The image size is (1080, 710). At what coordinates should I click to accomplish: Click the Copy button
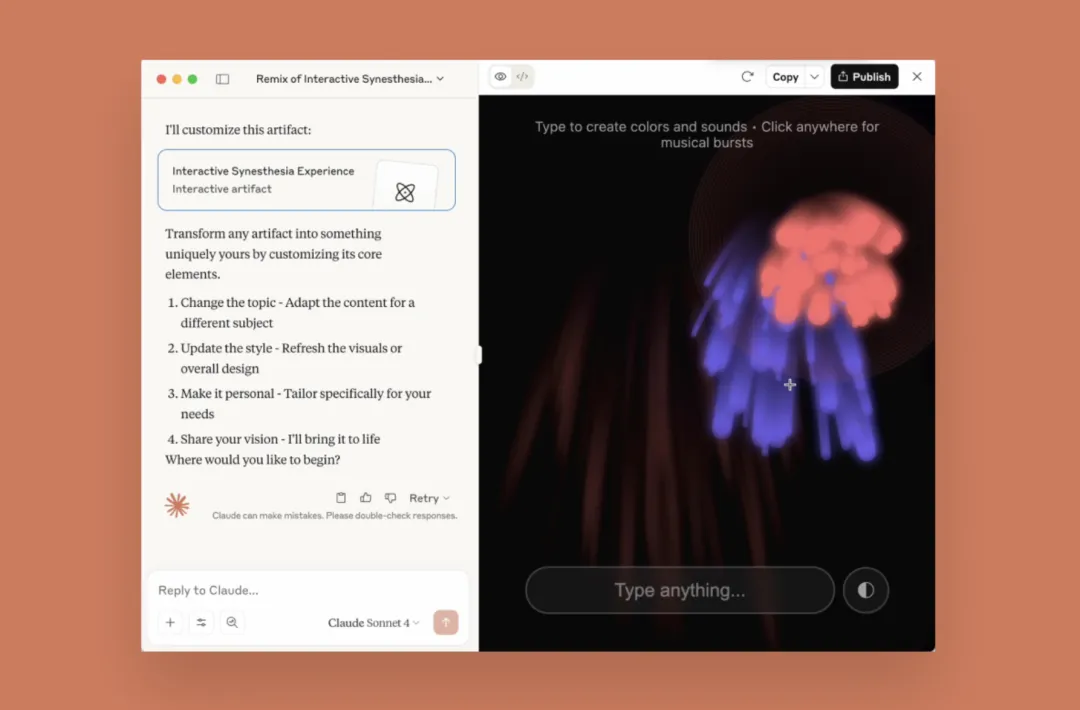click(785, 76)
